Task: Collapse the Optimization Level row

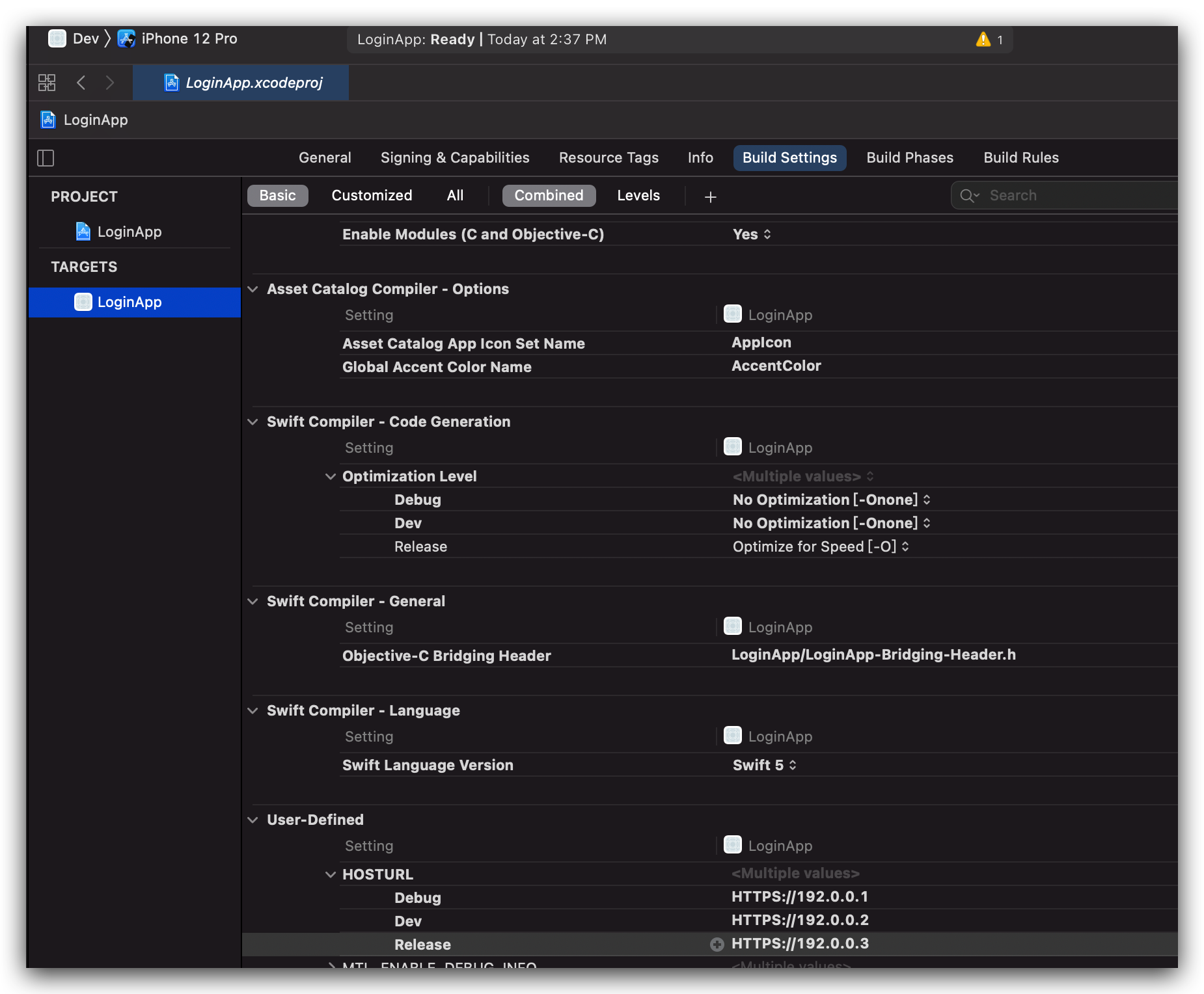Action: pyautogui.click(x=331, y=477)
